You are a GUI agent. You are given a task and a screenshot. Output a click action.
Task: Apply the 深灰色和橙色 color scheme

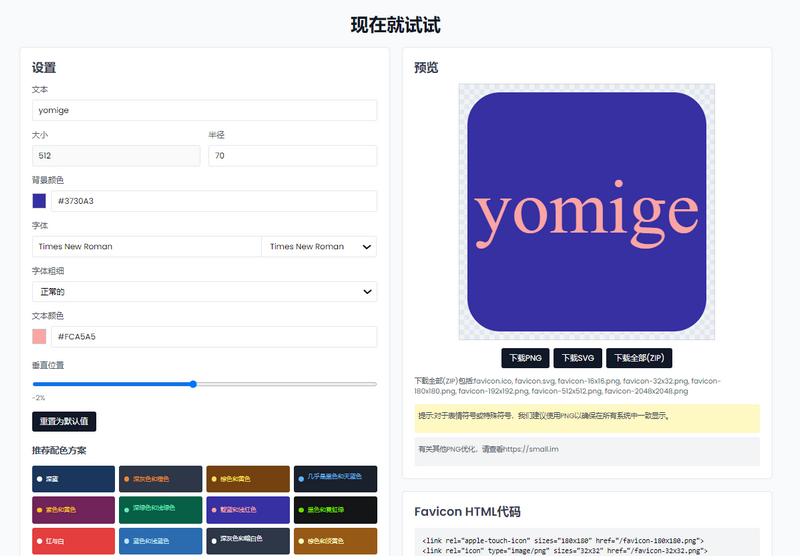tap(160, 479)
